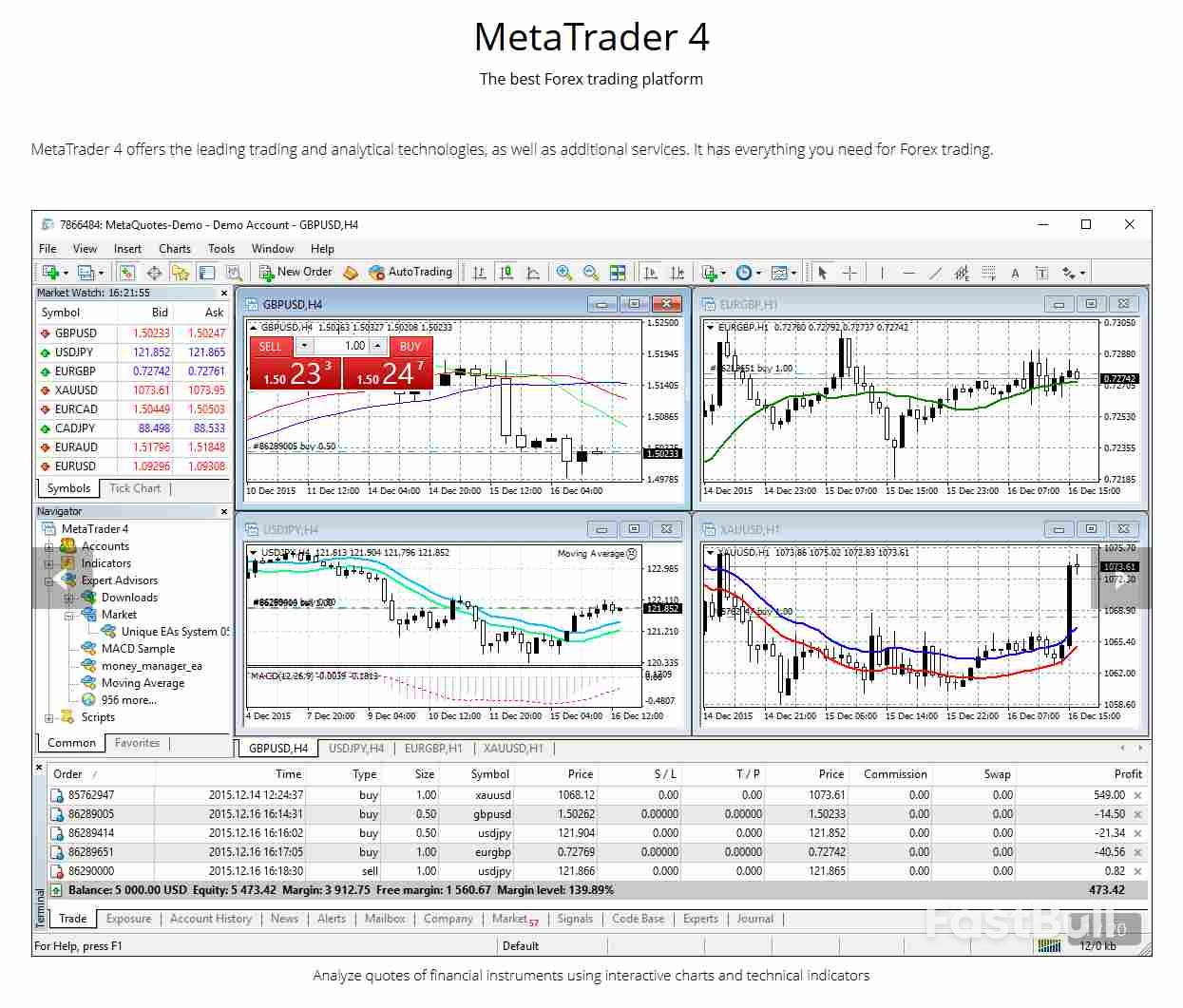Click the 1.00 volume input field
The height and width of the screenshot is (1008, 1183).
(x=341, y=346)
